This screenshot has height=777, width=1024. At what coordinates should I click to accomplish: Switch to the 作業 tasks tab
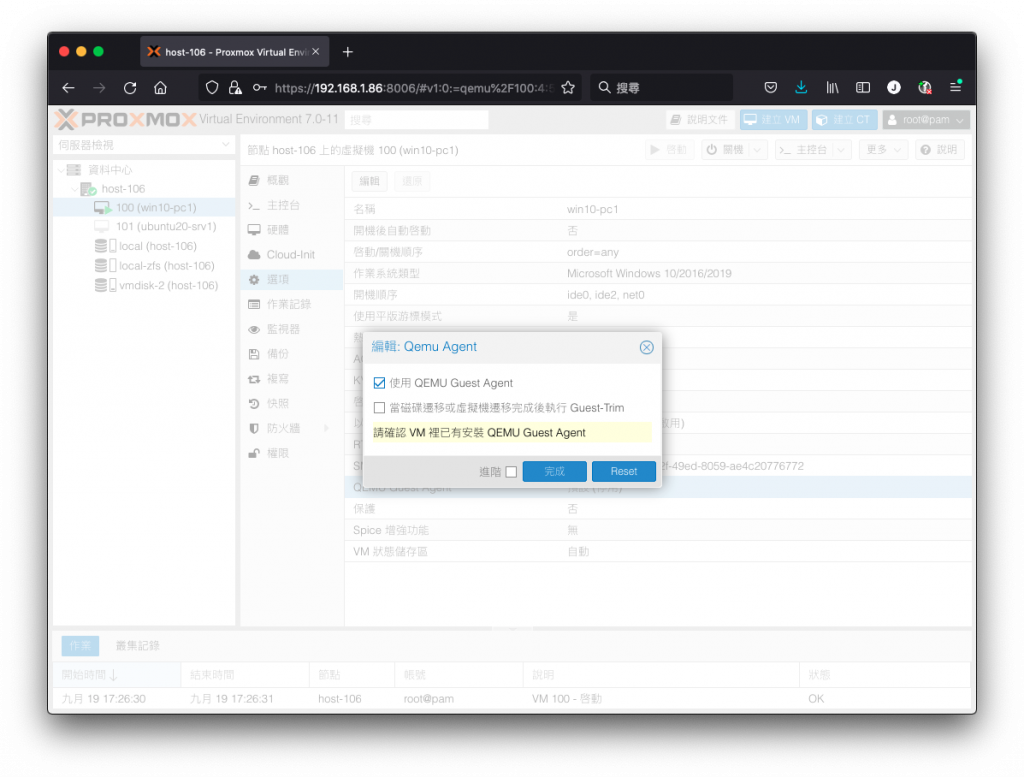80,646
